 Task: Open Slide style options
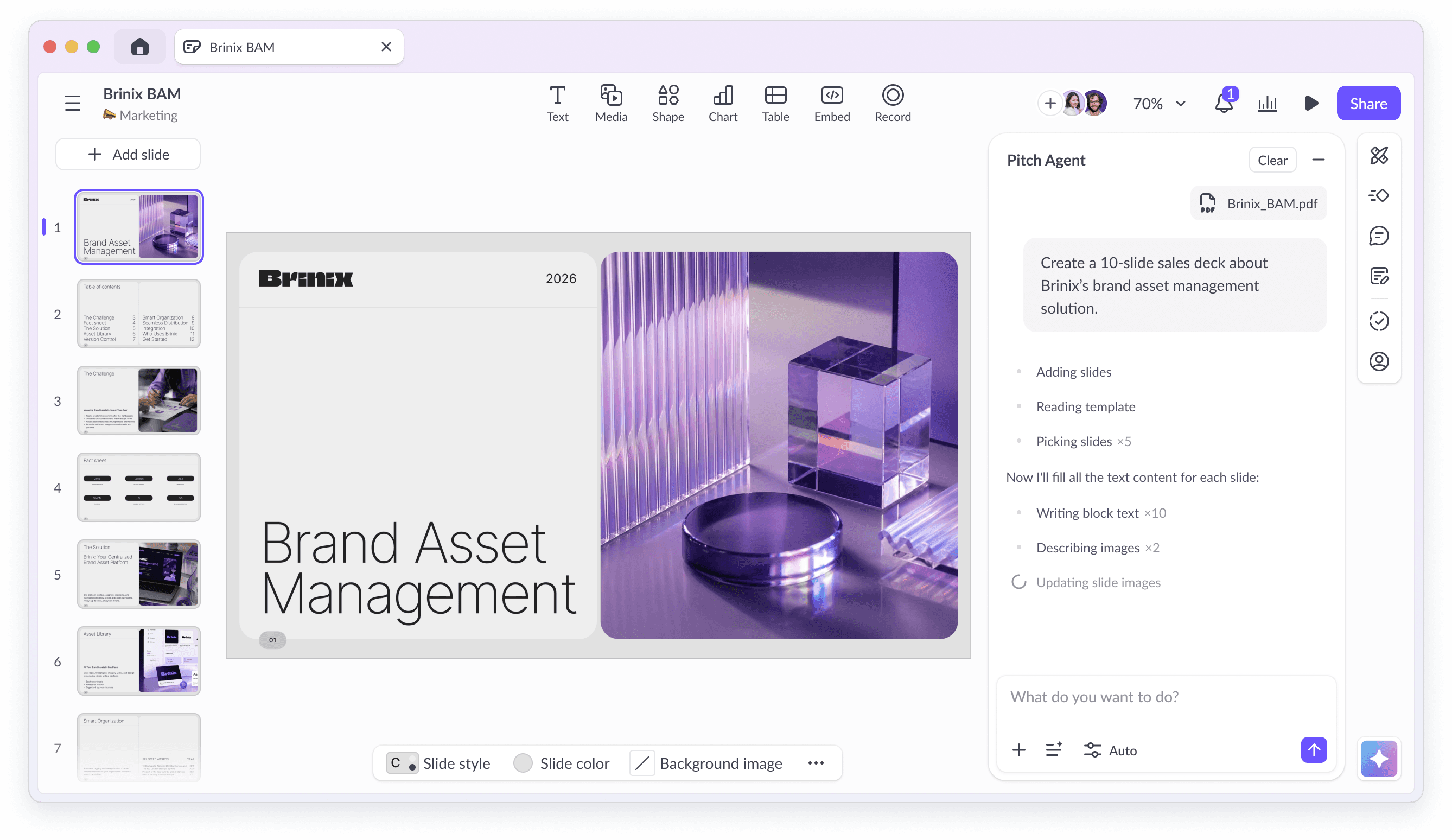point(438,763)
